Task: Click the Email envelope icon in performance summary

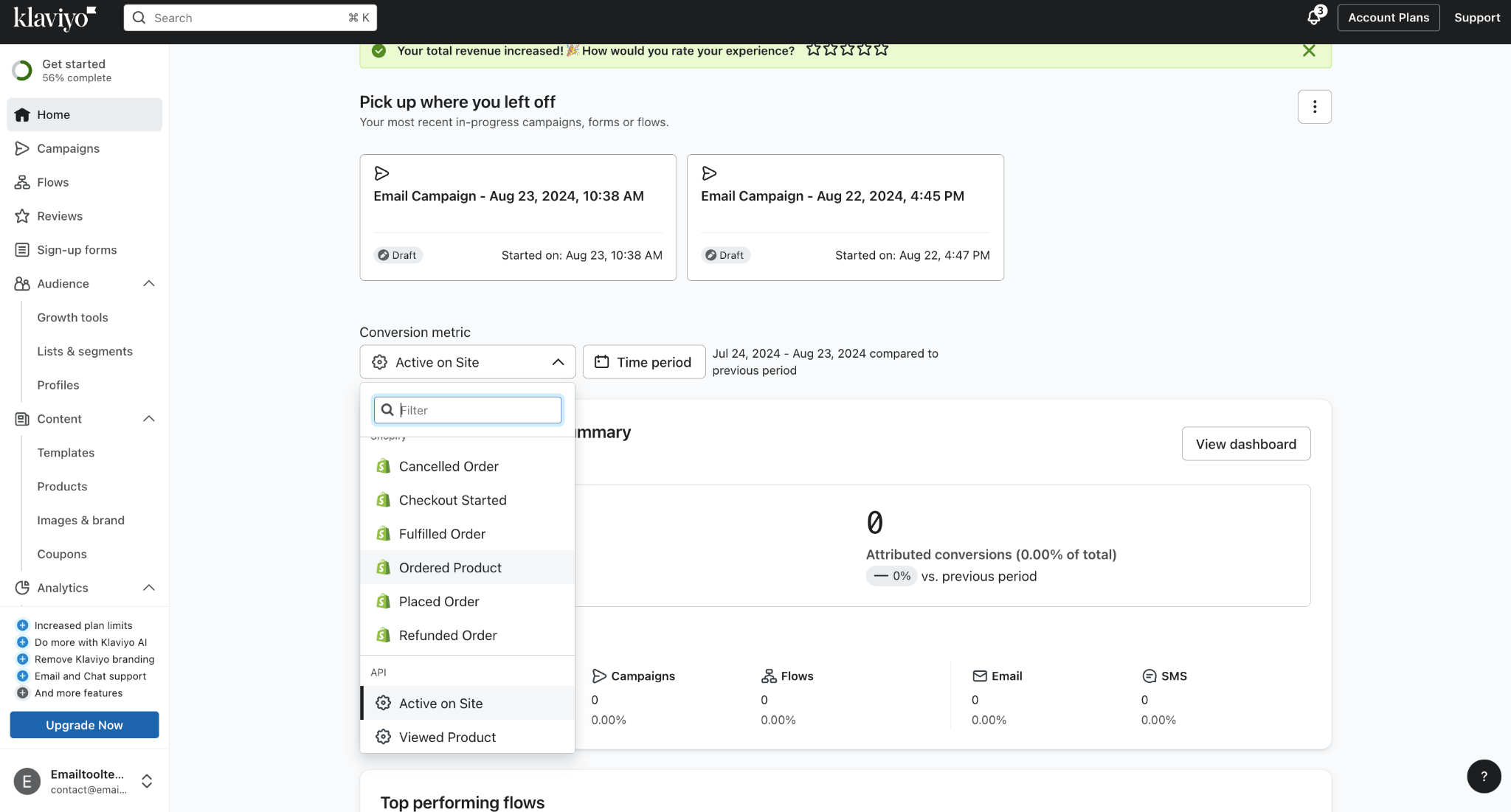Action: coord(980,676)
